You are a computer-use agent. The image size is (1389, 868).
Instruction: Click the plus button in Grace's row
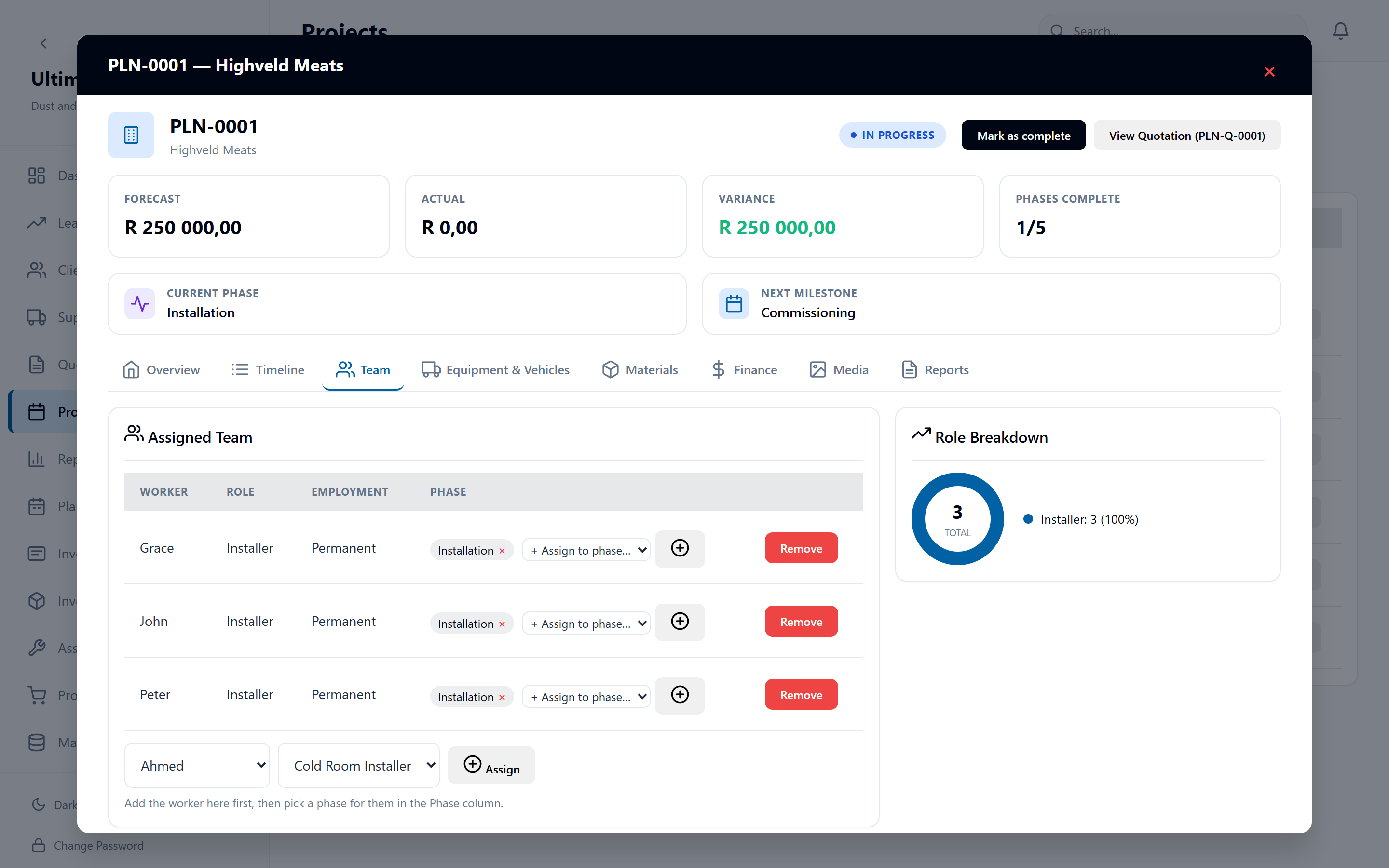(x=680, y=548)
